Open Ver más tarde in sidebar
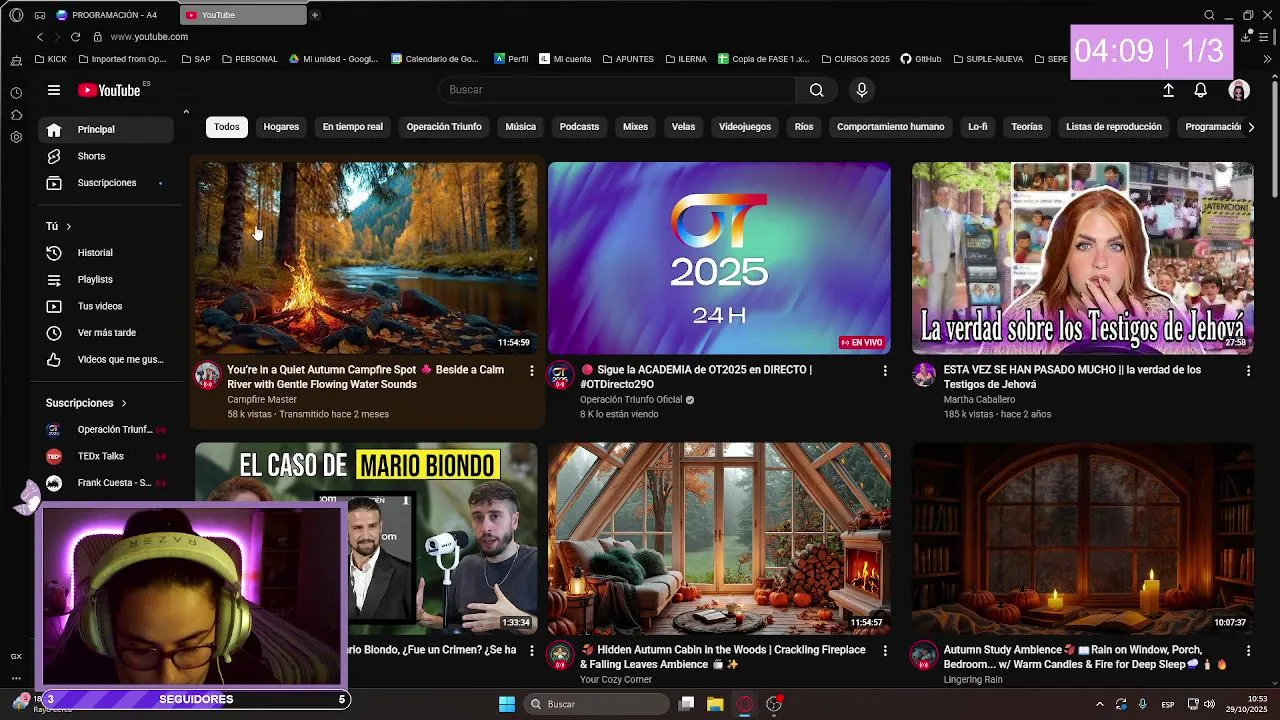Viewport: 1280px width, 720px height. point(107,333)
